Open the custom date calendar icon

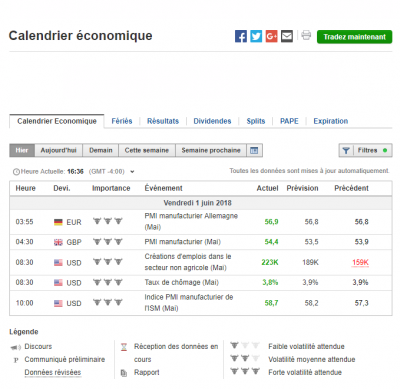tap(254, 150)
